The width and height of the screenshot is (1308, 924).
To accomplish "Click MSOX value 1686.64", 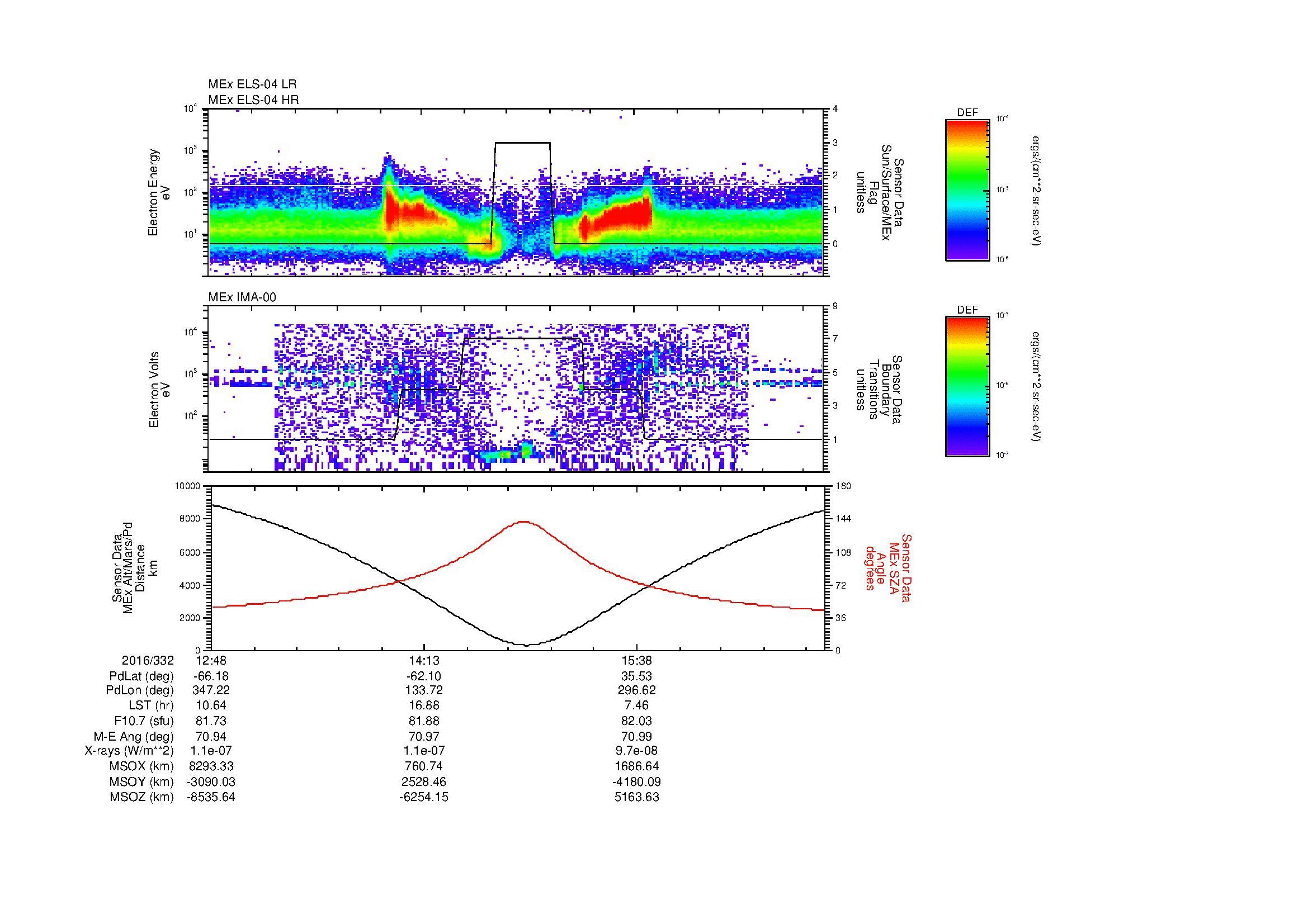I will [x=637, y=766].
